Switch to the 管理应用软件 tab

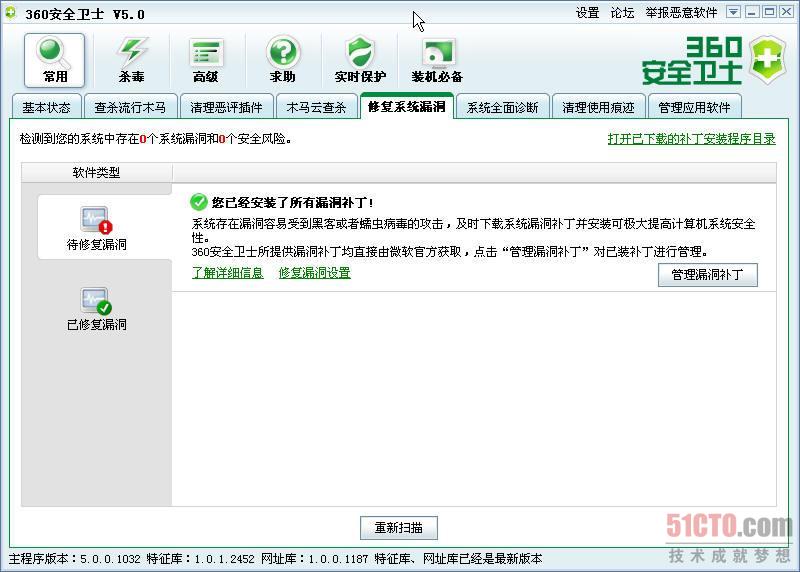tap(694, 107)
